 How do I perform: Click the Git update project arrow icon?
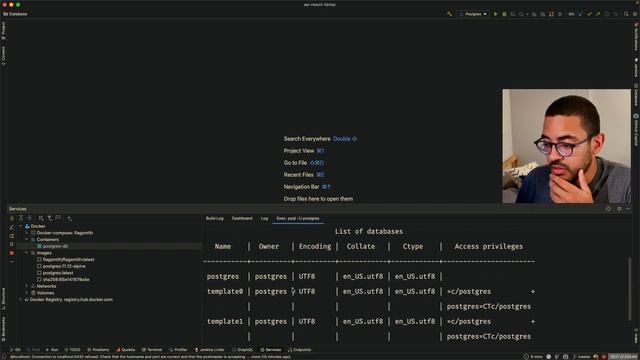point(580,14)
